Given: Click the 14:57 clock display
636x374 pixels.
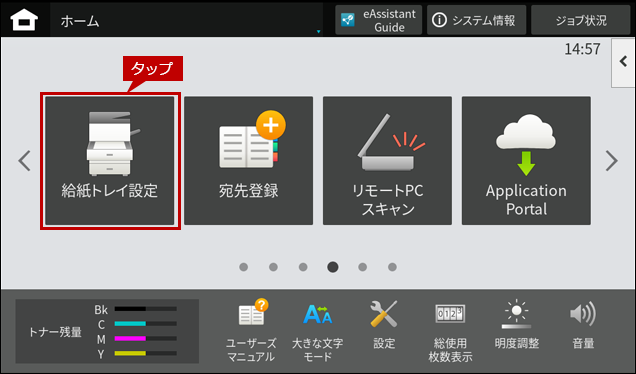Looking at the screenshot, I should pos(582,49).
